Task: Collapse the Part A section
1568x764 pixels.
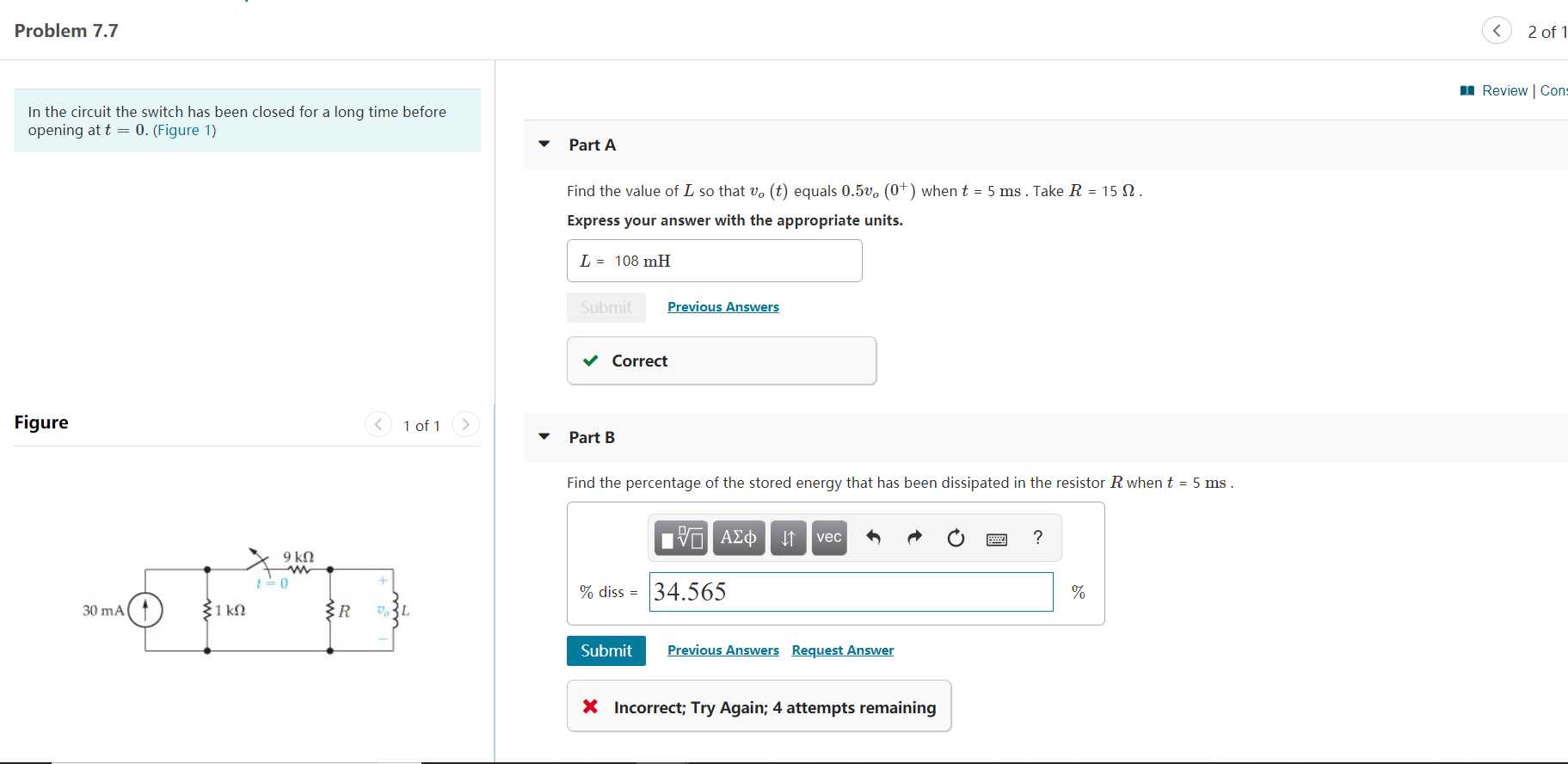Action: point(544,144)
